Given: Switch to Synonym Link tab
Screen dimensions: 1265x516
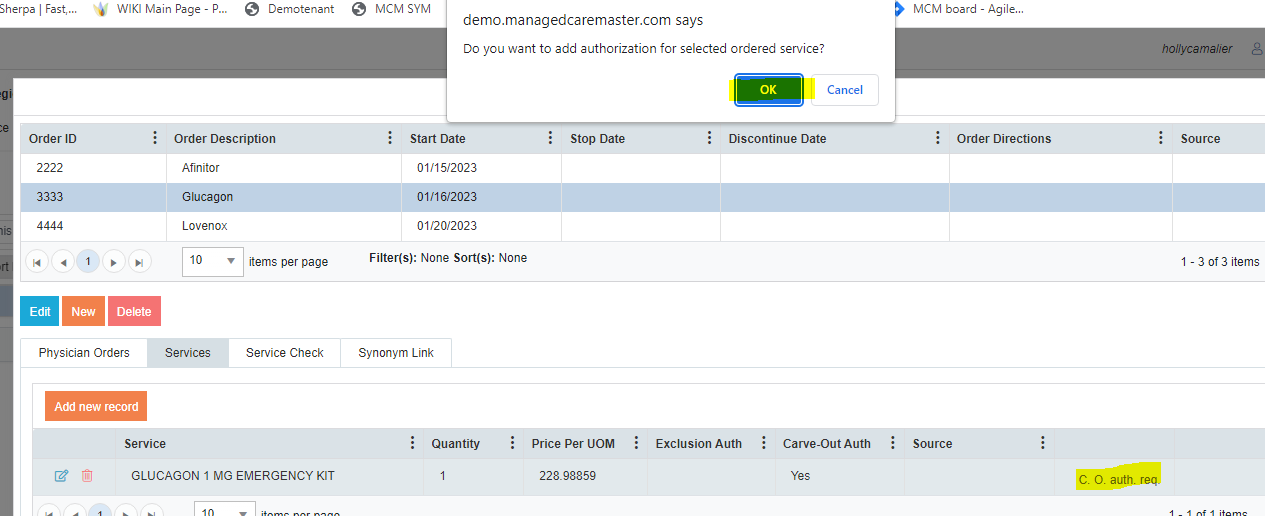Looking at the screenshot, I should [396, 353].
